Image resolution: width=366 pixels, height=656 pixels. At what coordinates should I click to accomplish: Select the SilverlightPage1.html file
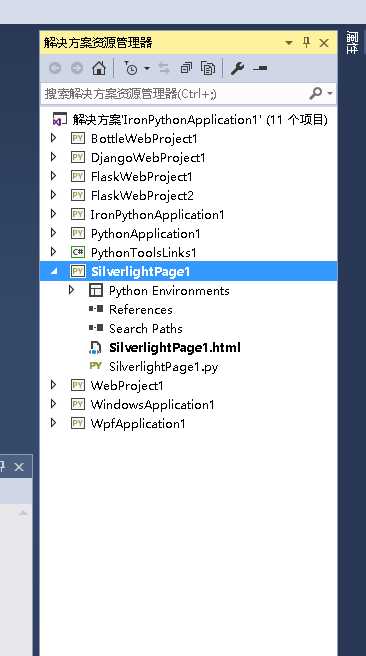(x=174, y=347)
